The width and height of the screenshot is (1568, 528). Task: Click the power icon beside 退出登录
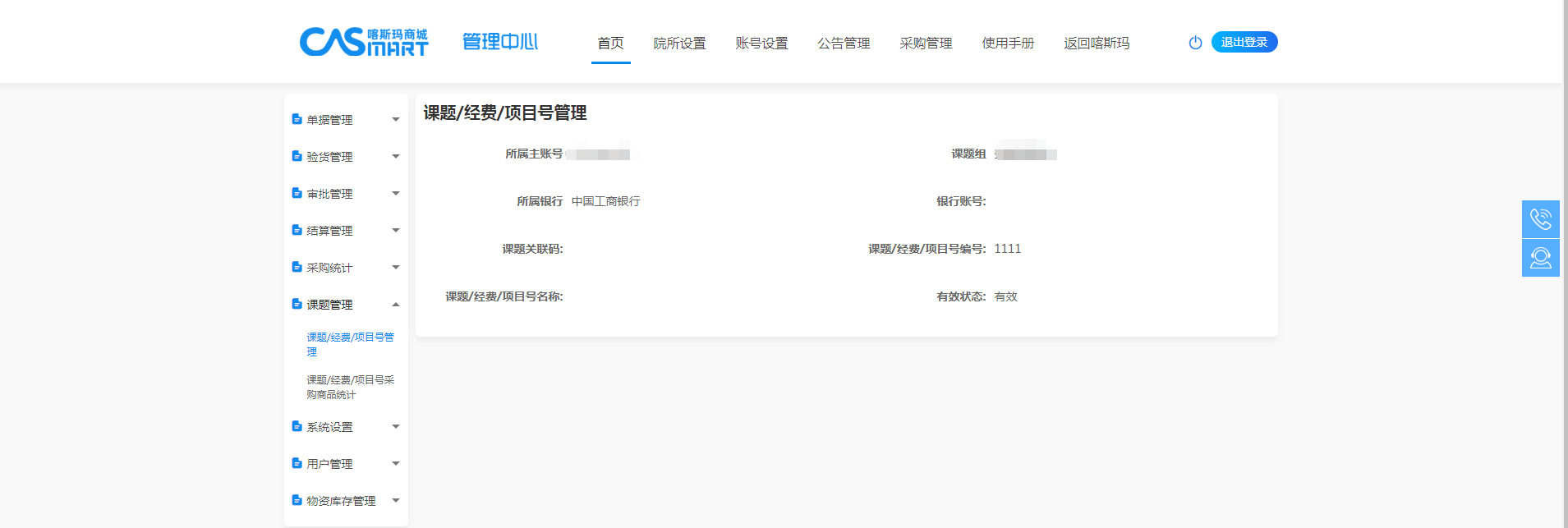coord(1195,43)
